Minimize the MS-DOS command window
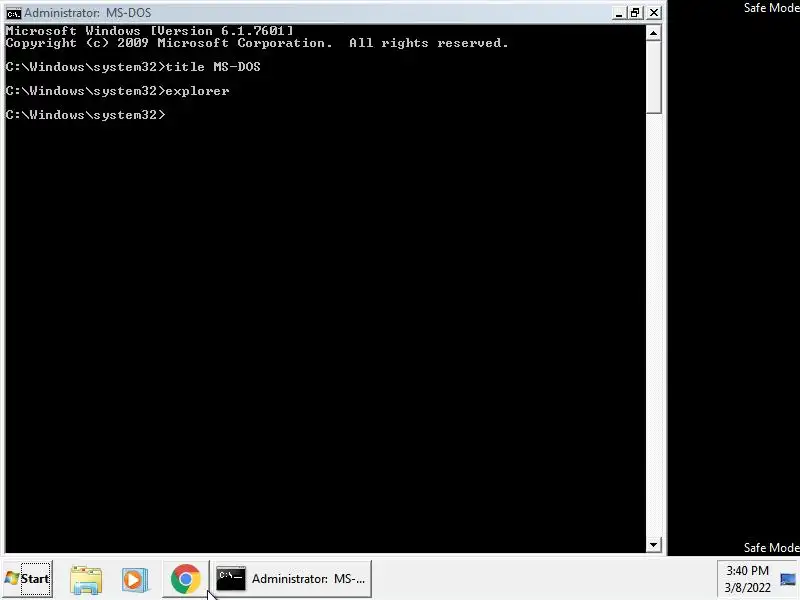The width and height of the screenshot is (800, 600). click(619, 13)
